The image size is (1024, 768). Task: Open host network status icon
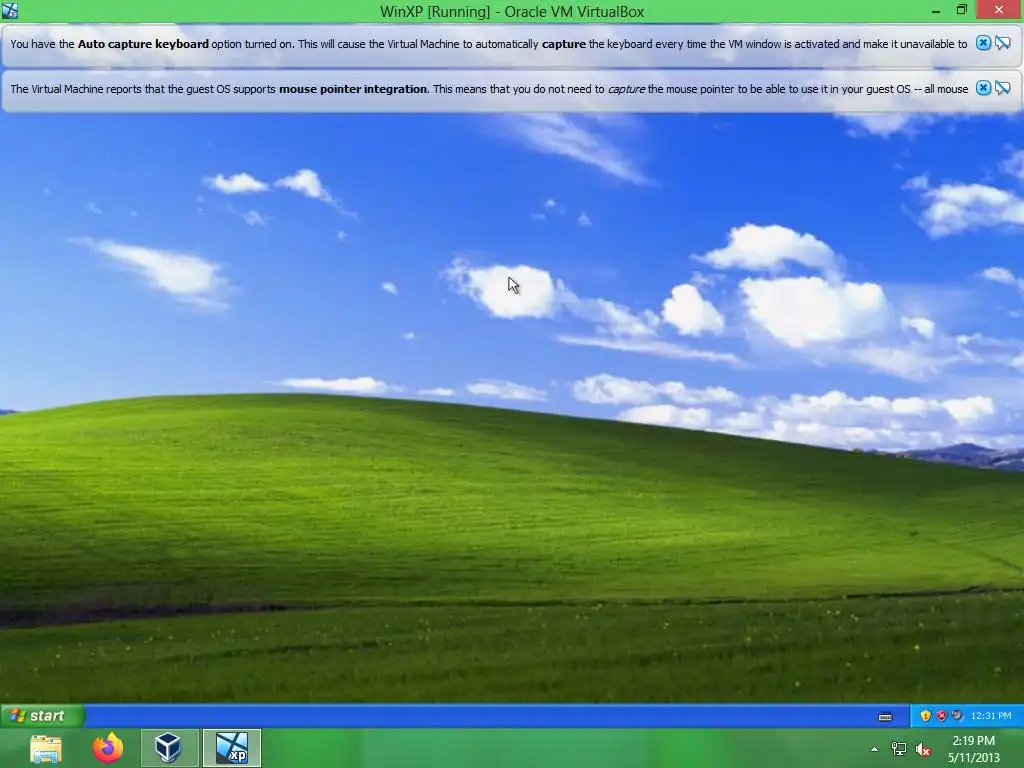tap(899, 749)
